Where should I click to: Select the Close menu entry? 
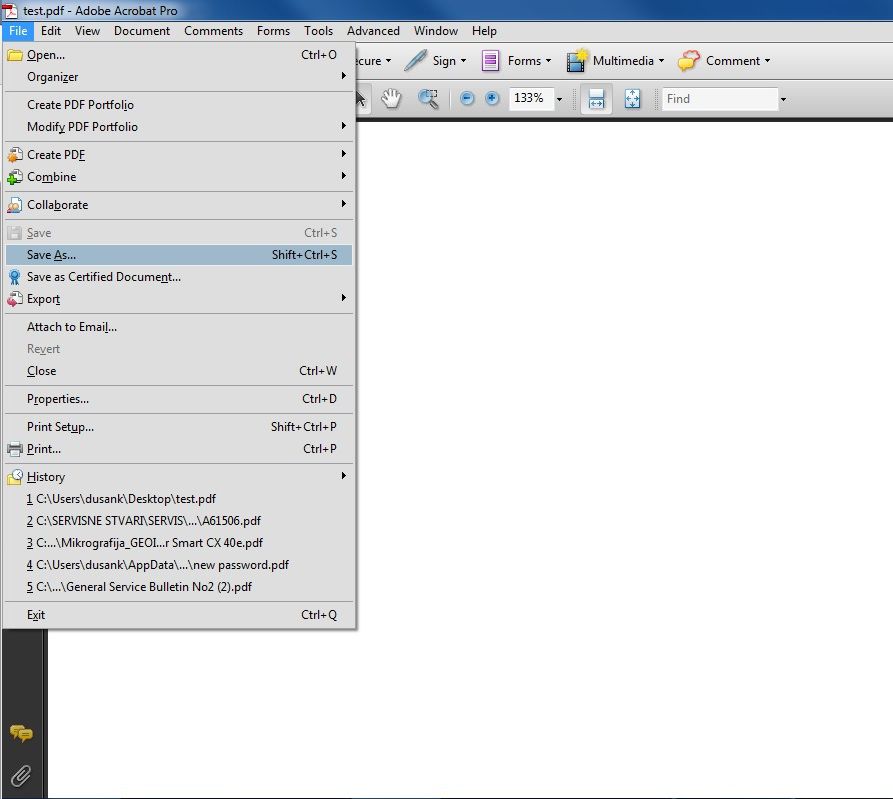(179, 371)
